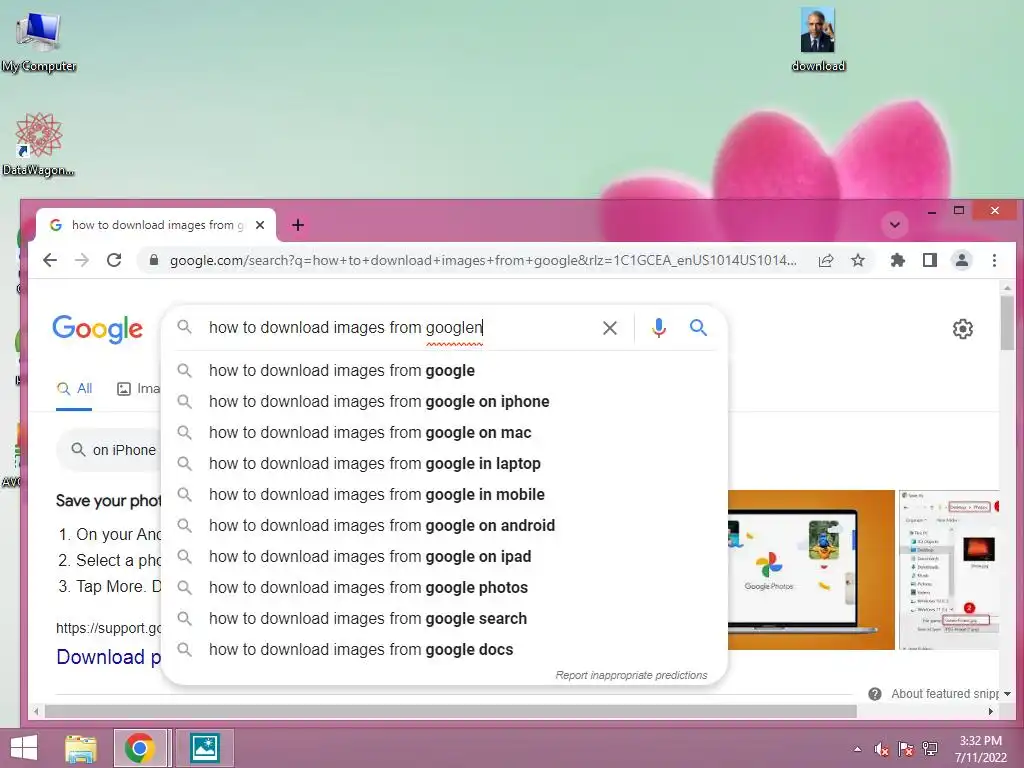Bookmark this page with star icon
Viewport: 1024px width, 768px height.
(x=858, y=261)
